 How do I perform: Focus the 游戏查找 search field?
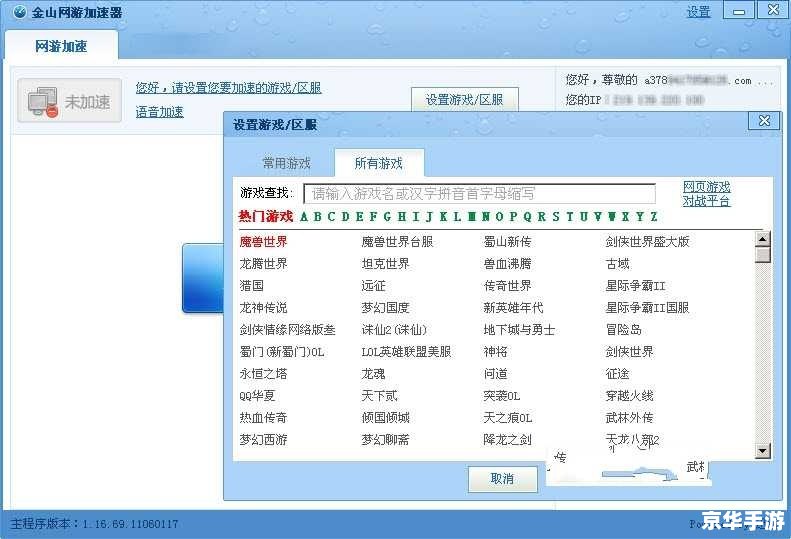coord(479,193)
